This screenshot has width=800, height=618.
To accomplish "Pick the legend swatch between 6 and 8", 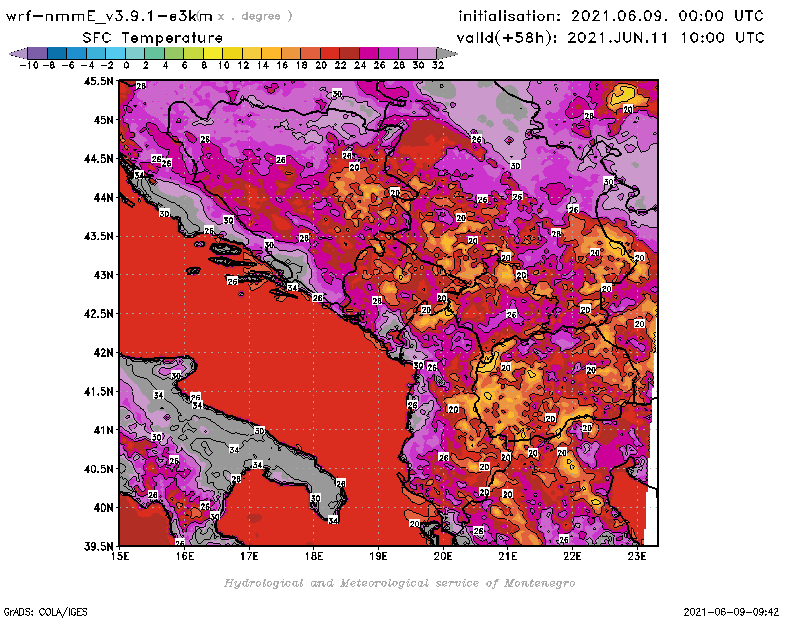I will [193, 53].
